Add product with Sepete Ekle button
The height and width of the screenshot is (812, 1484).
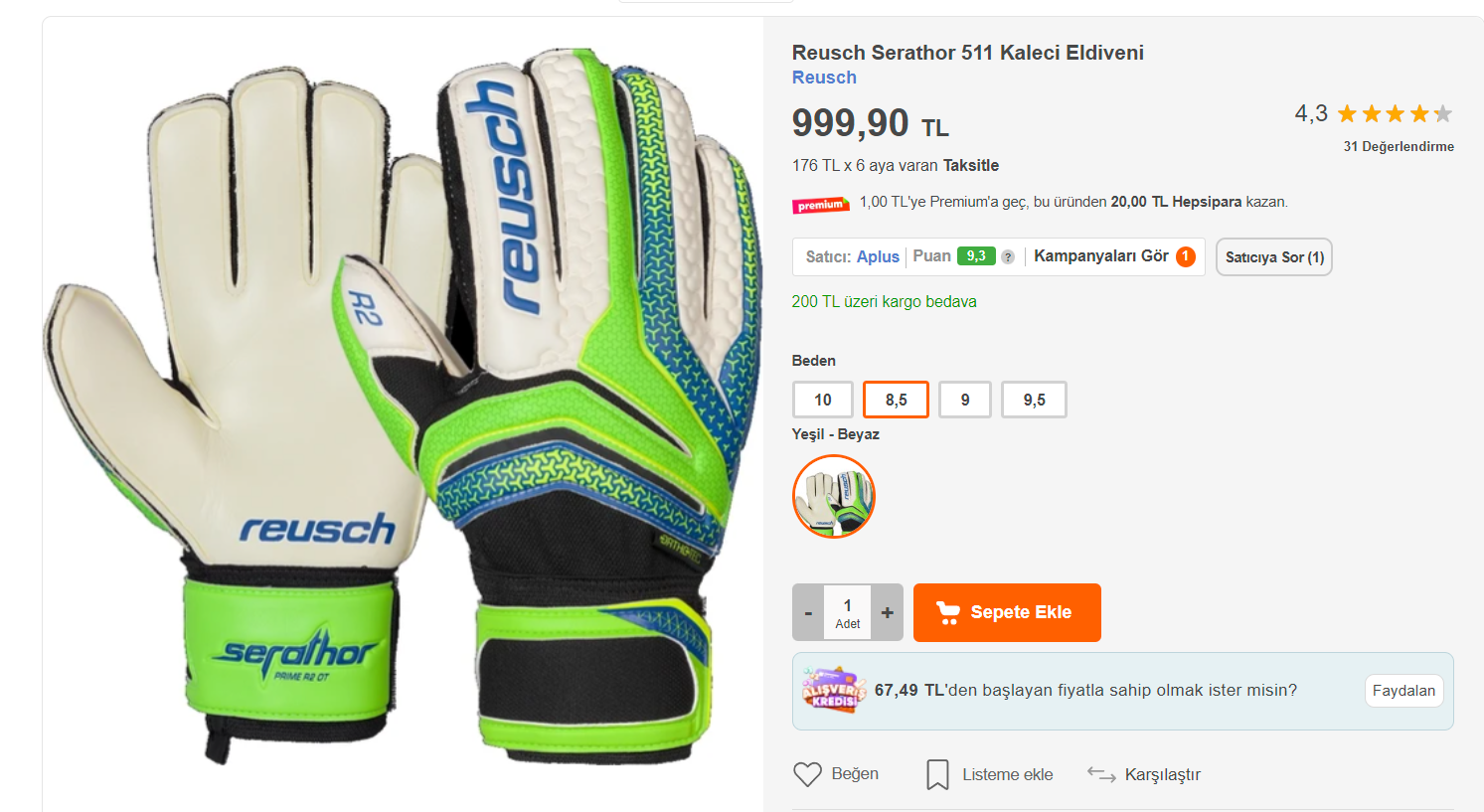tap(1007, 612)
